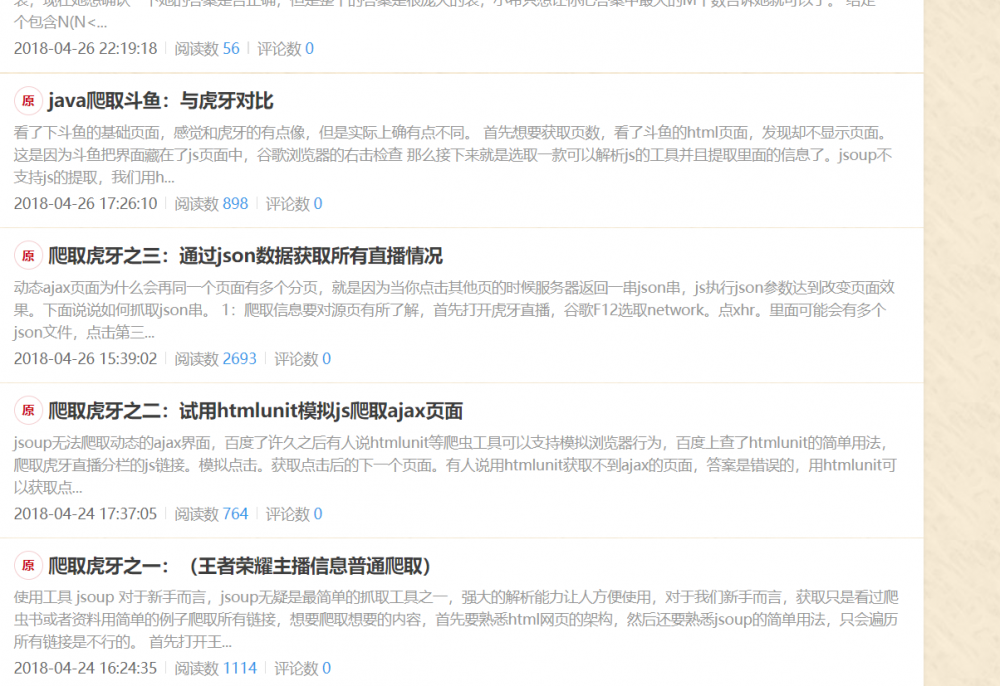The image size is (1000, 686).
Task: Click summary starting '动态ajax页面为什么'
Action: [x=454, y=310]
